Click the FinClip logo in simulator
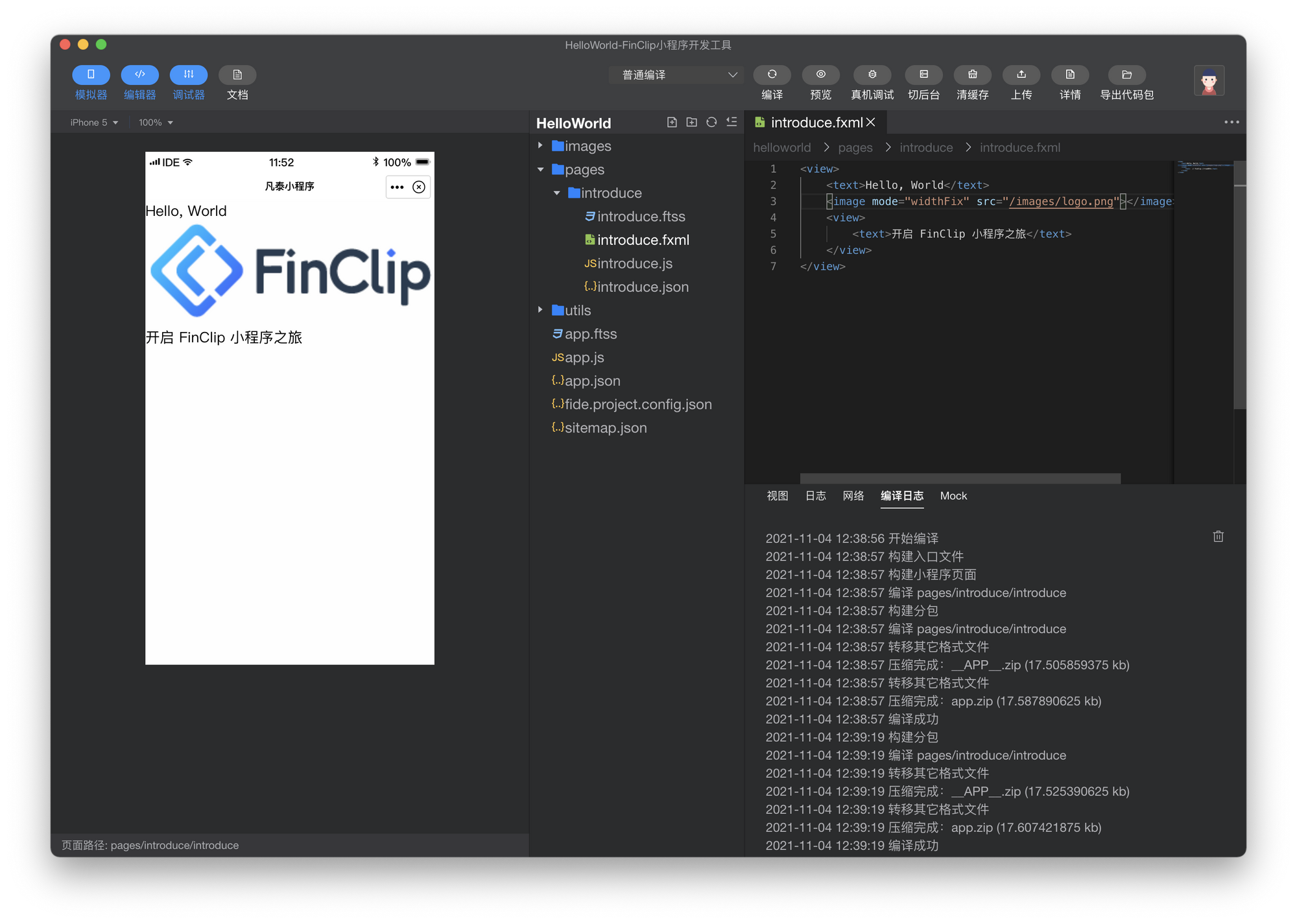The width and height of the screenshot is (1297, 924). pyautogui.click(x=290, y=271)
